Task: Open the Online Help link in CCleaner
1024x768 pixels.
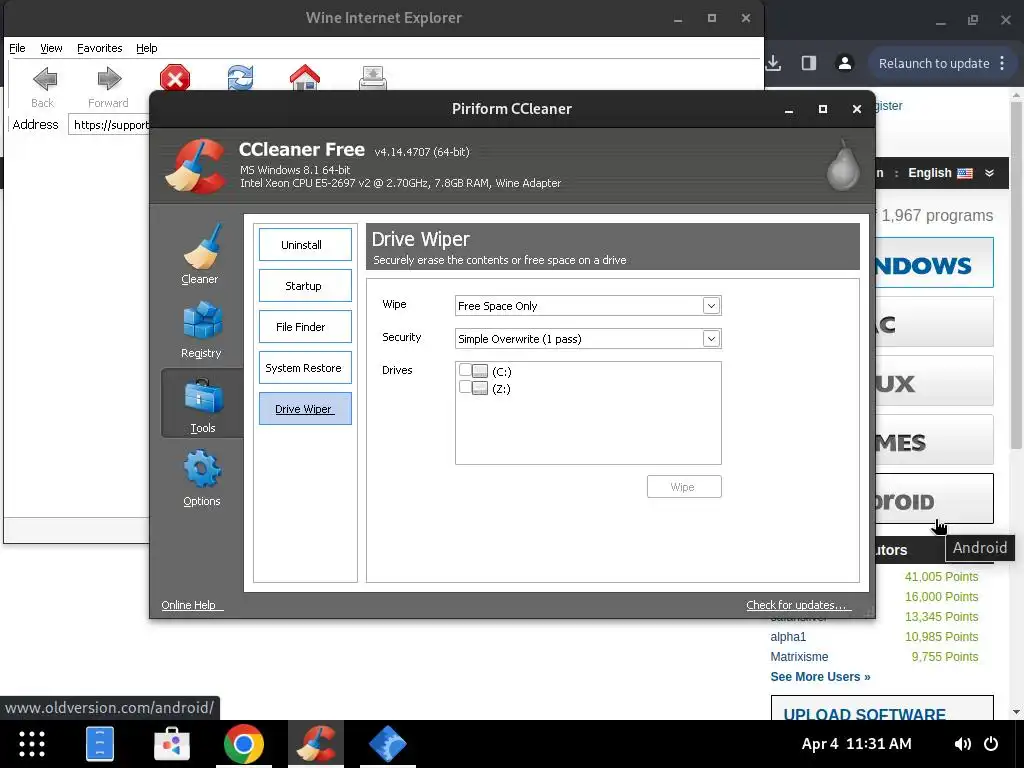Action: [x=192, y=605]
